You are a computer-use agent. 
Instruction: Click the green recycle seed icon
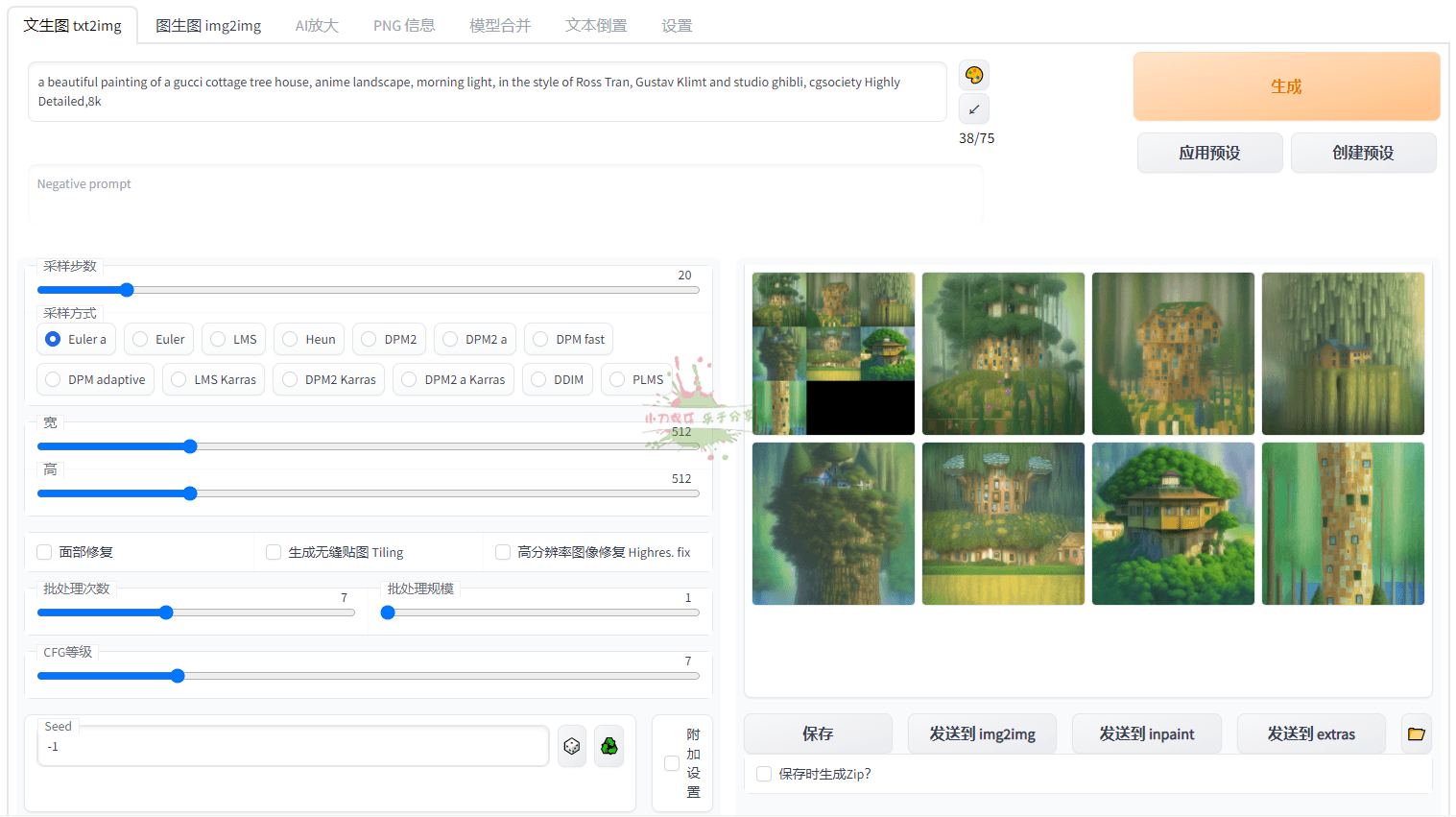tap(609, 746)
